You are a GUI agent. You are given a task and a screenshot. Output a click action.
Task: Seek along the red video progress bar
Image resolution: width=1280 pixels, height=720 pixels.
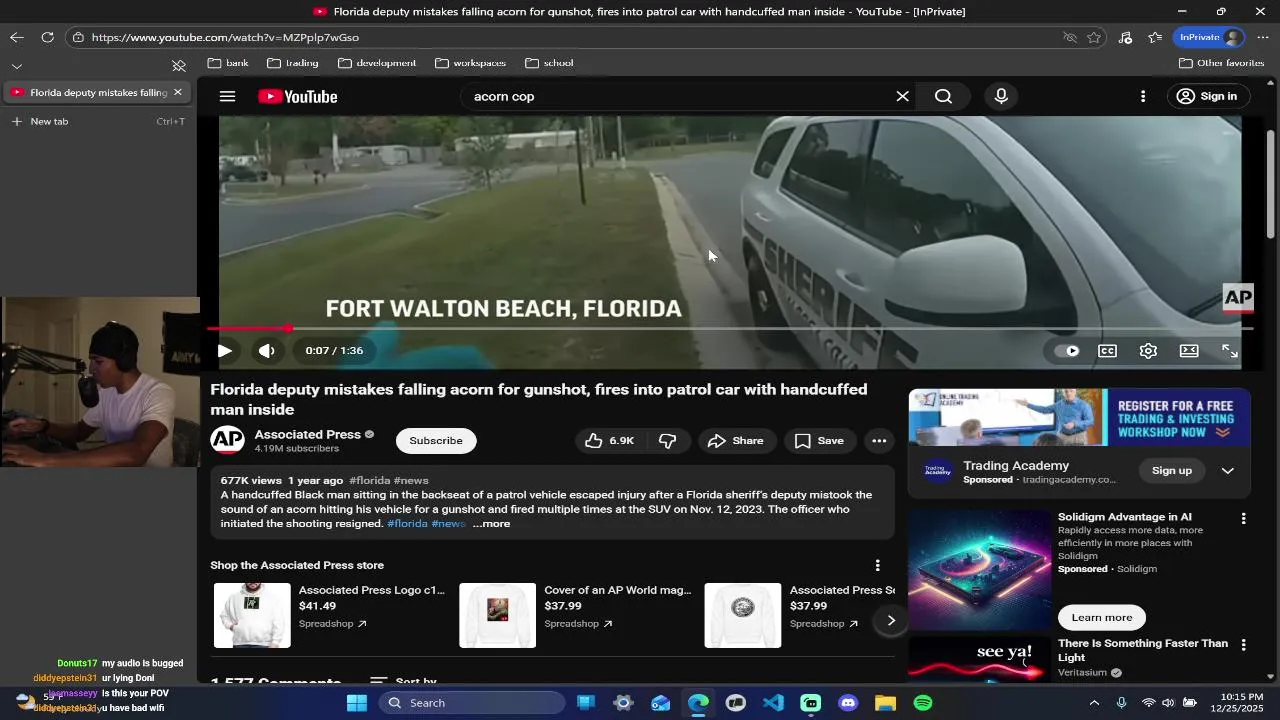click(730, 328)
